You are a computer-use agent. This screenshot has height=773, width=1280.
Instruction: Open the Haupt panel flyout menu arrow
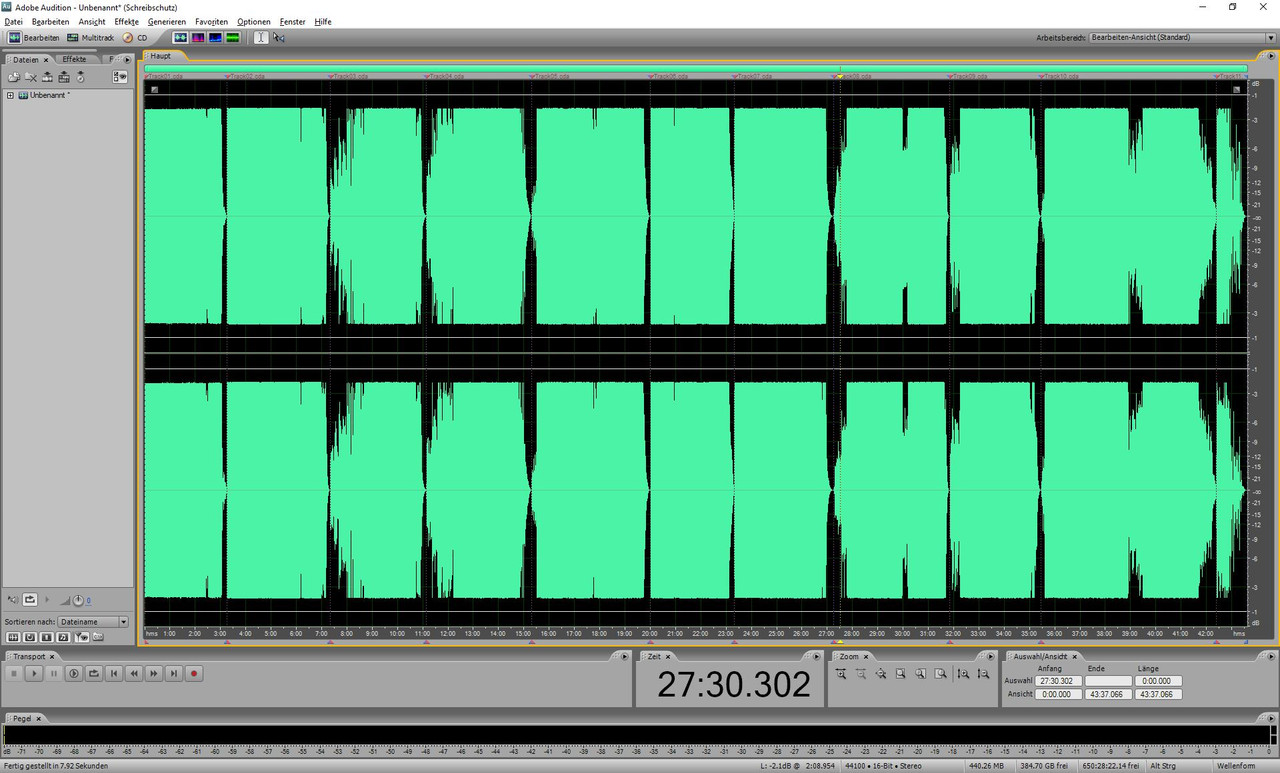(x=1270, y=56)
